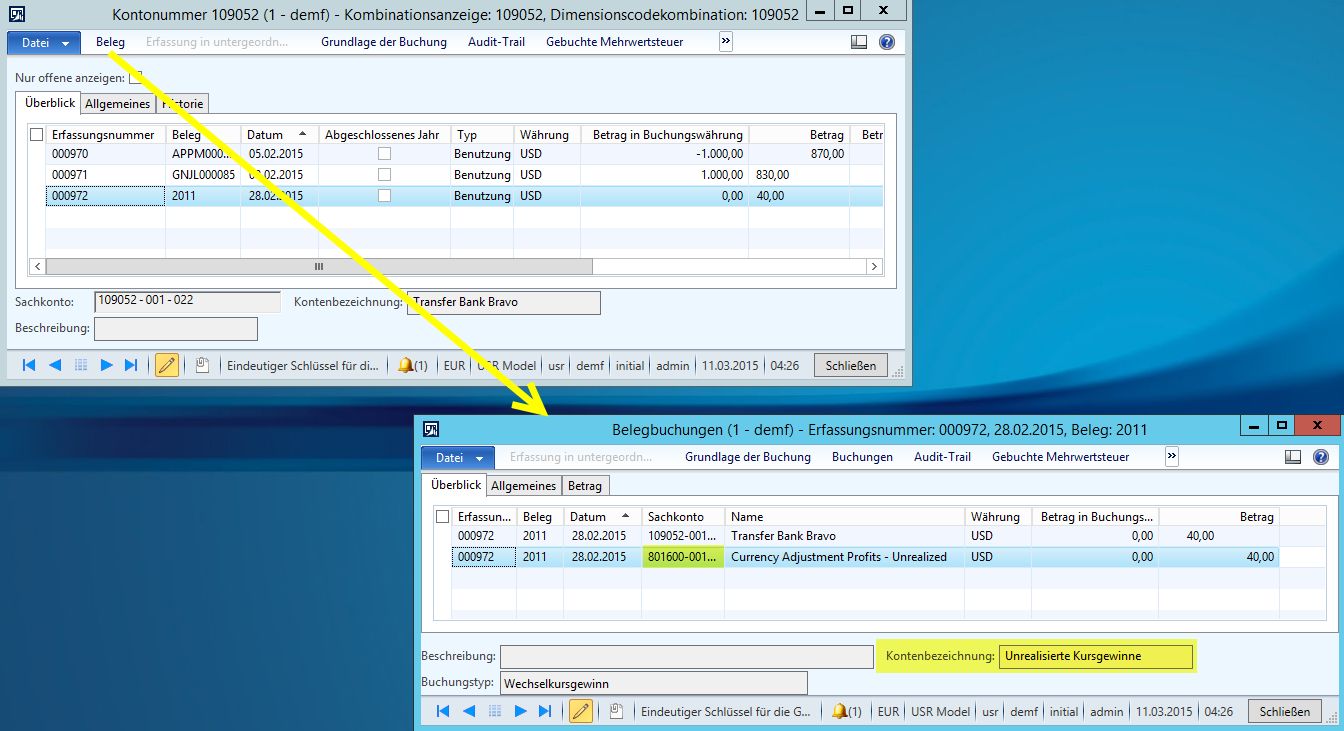Tick select-all checkbox in Belegbuchungen grid header
The height and width of the screenshot is (731, 1344).
[x=443, y=517]
